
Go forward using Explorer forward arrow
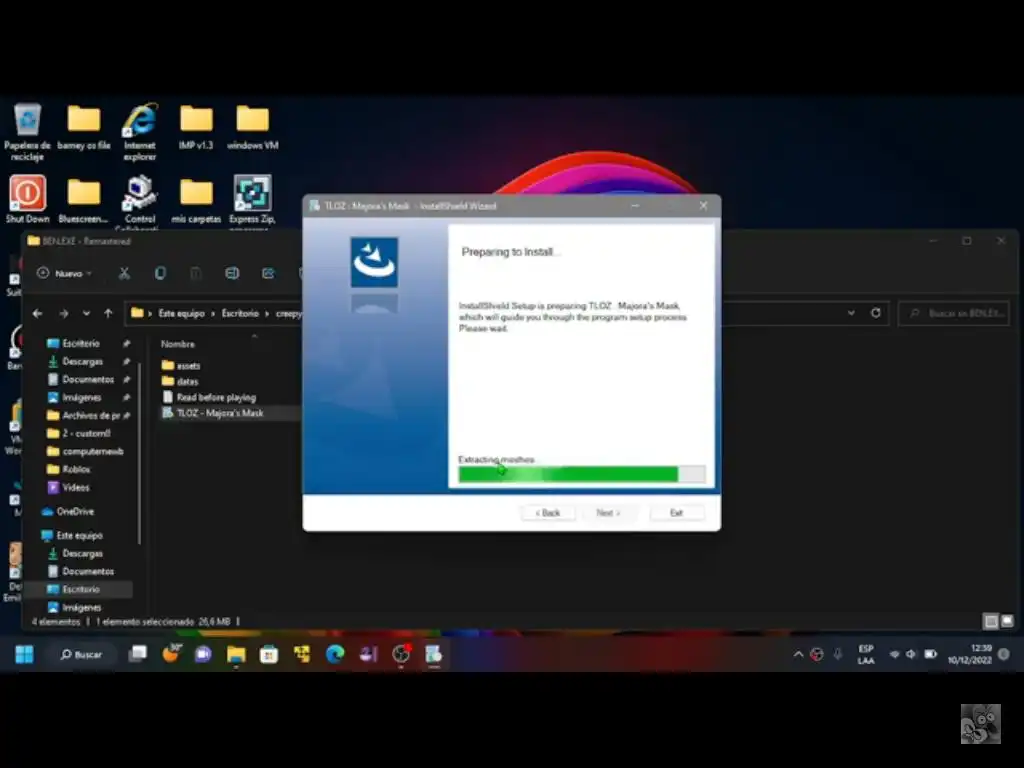coord(63,313)
